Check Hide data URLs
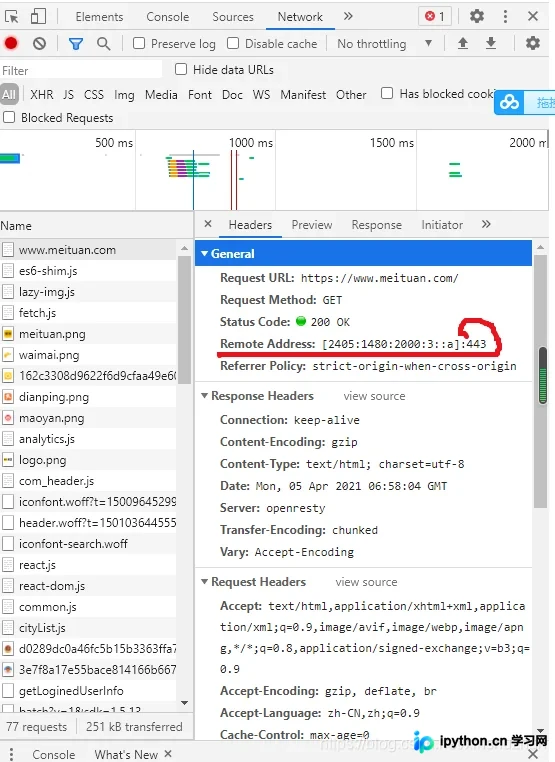The height and width of the screenshot is (762, 555). point(181,69)
